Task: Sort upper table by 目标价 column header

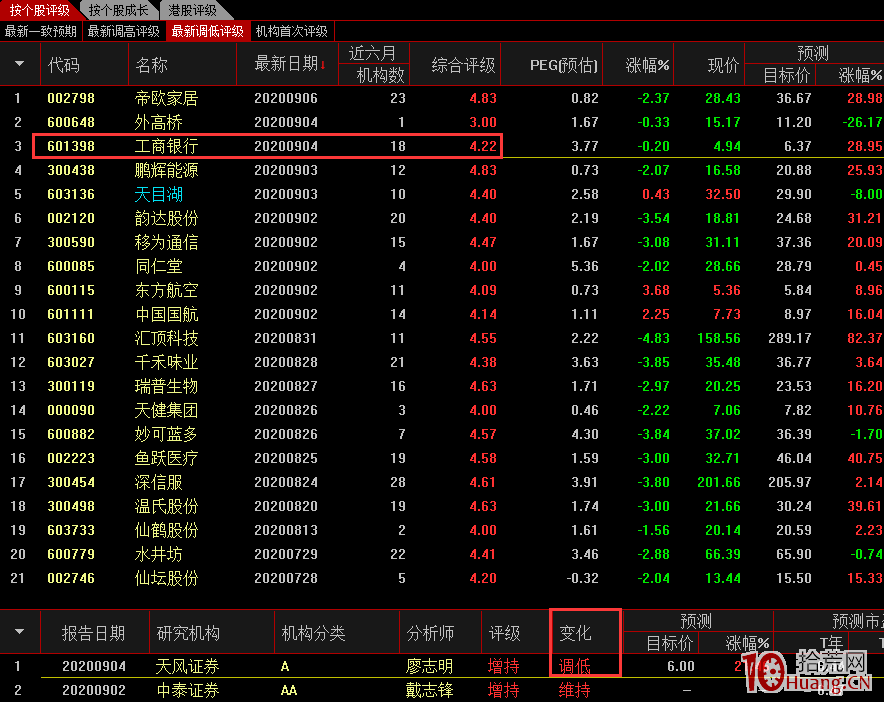Action: pos(786,75)
